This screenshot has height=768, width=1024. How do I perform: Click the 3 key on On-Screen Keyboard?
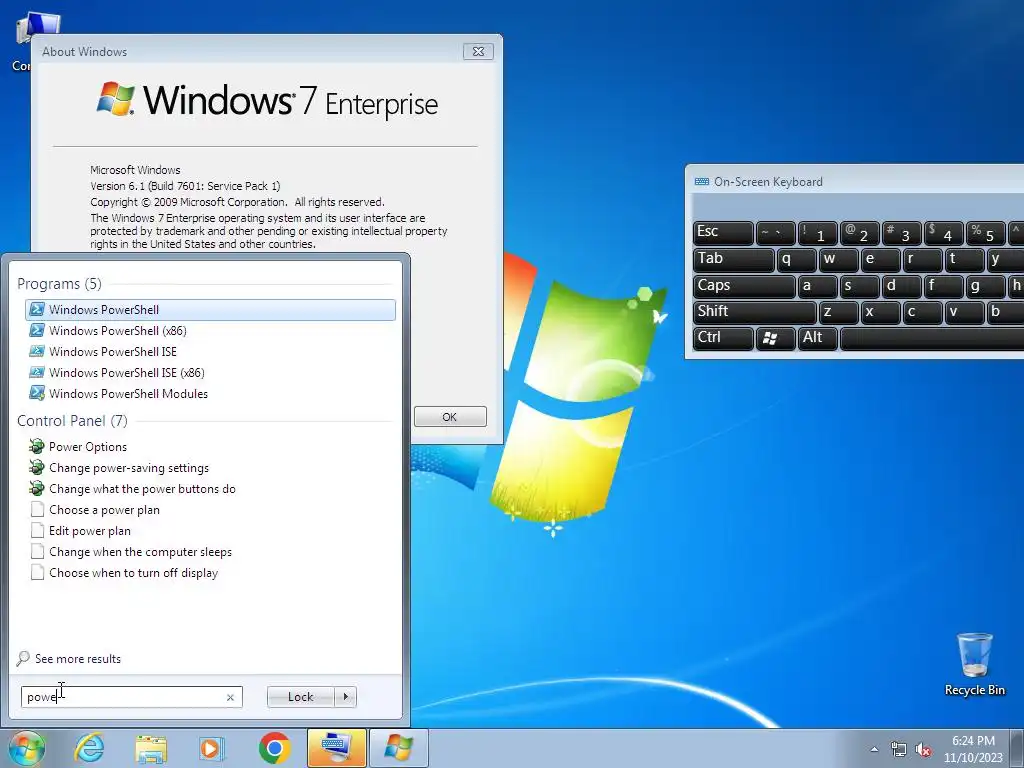coord(901,232)
